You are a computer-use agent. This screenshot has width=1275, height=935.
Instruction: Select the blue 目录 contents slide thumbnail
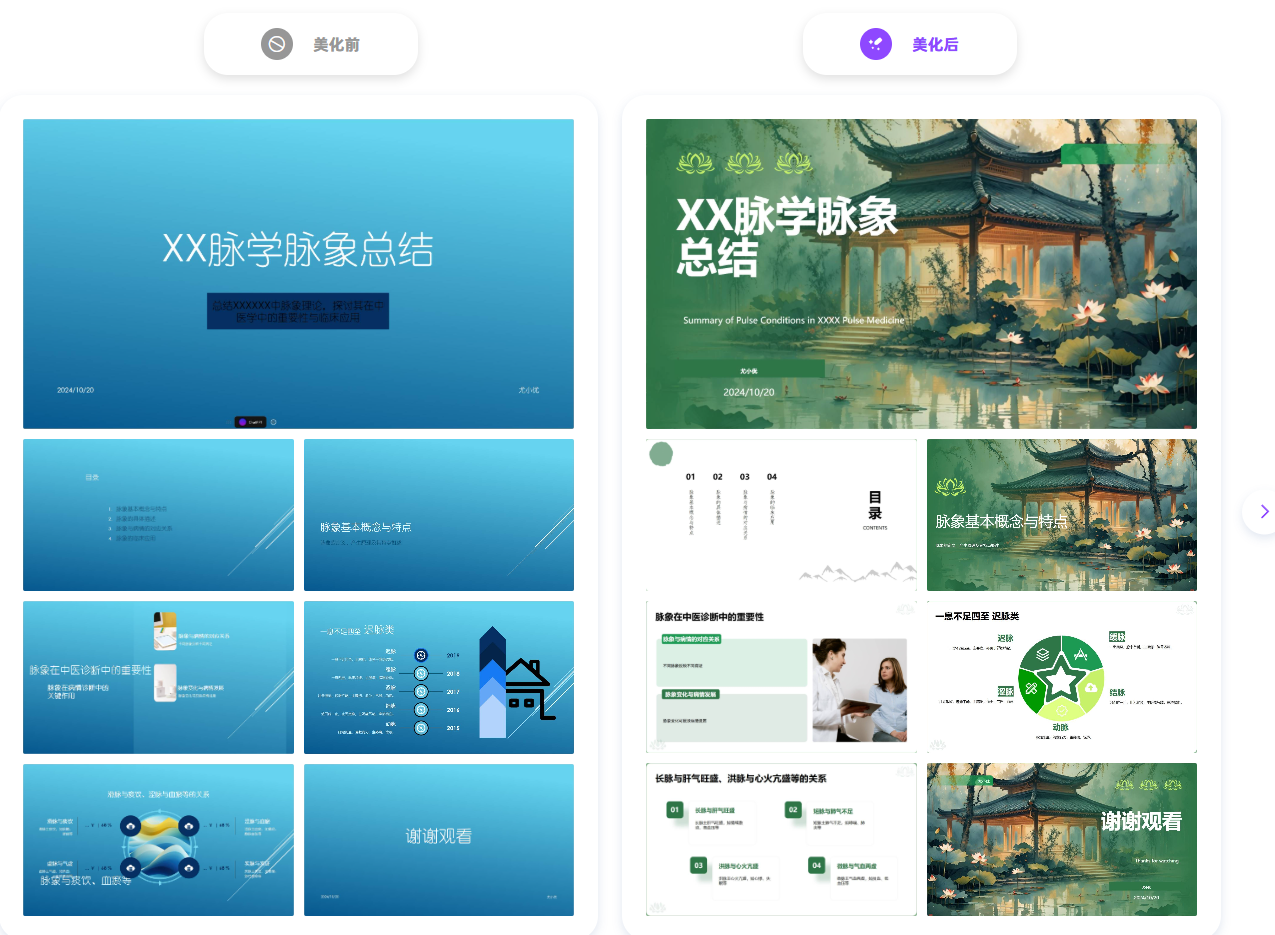(x=158, y=515)
